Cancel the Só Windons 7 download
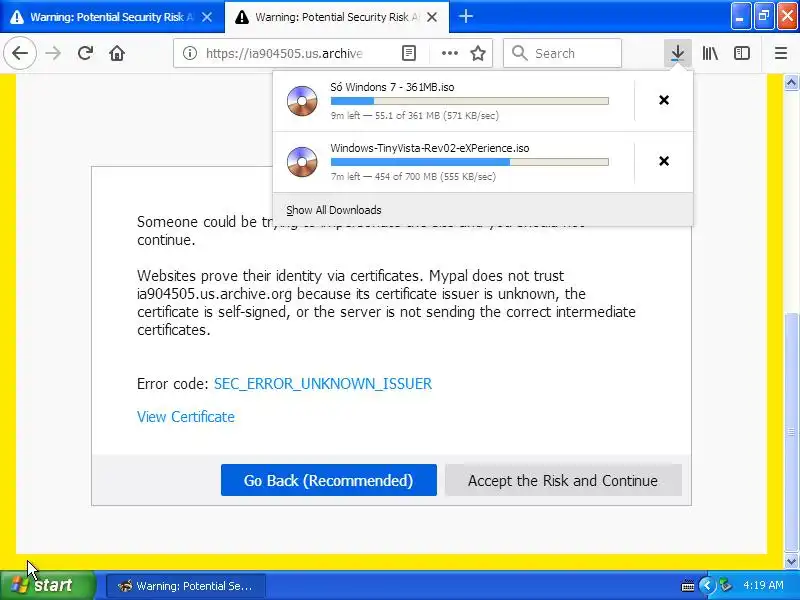Screen dimensions: 800x600 tap(664, 100)
